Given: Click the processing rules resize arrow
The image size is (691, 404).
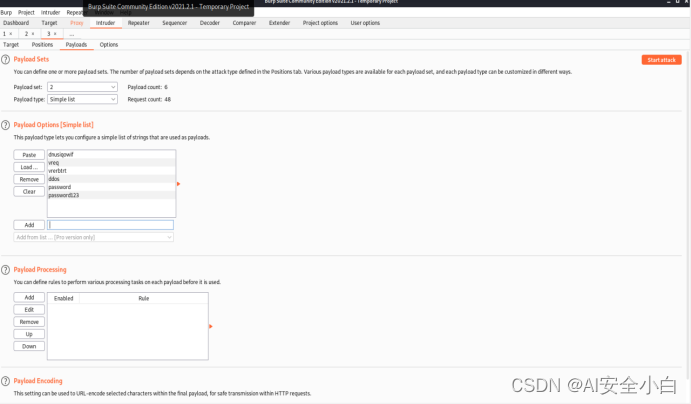Looking at the screenshot, I should click(211, 326).
